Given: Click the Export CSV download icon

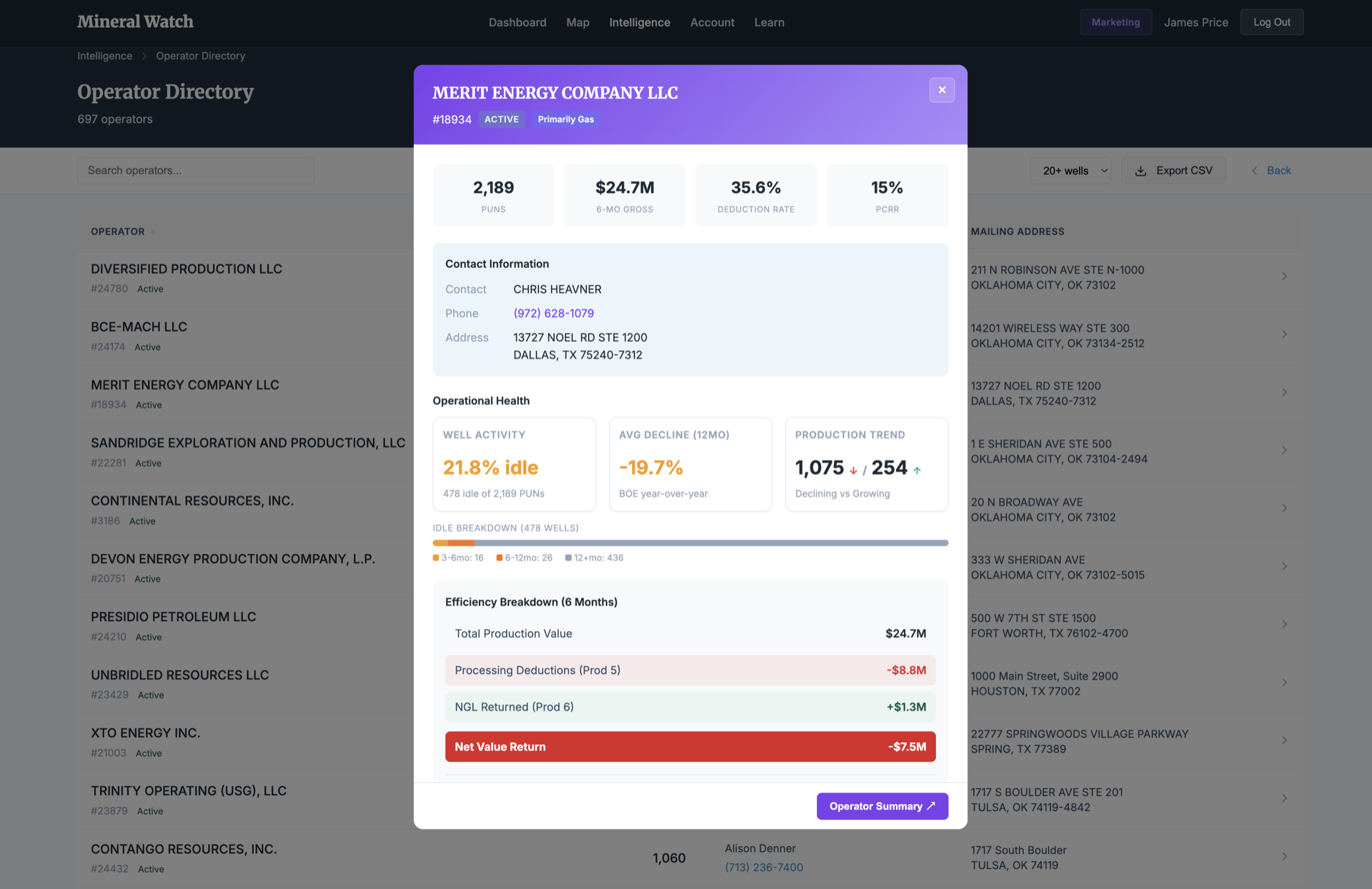Looking at the screenshot, I should click(1140, 171).
